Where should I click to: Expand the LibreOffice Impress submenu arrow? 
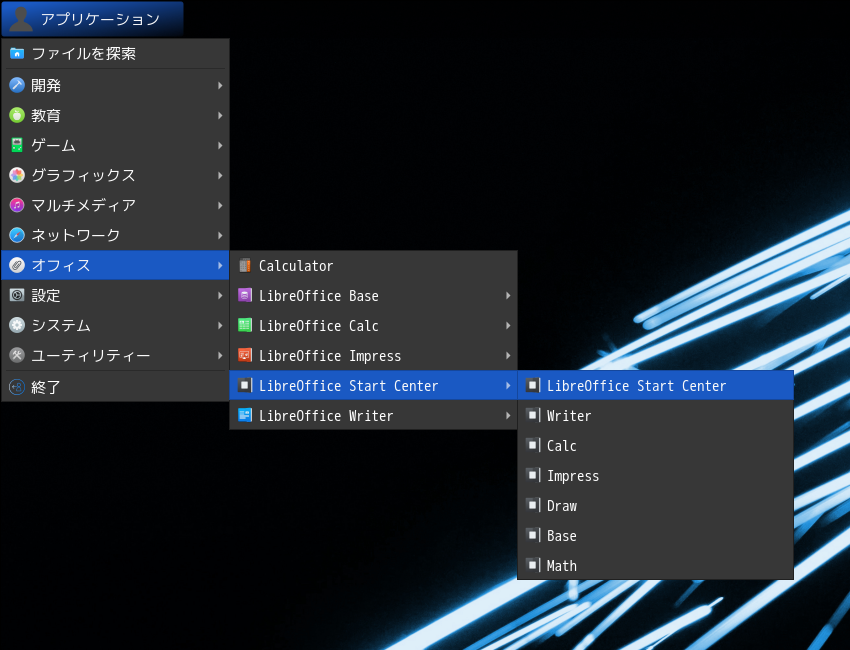click(508, 356)
